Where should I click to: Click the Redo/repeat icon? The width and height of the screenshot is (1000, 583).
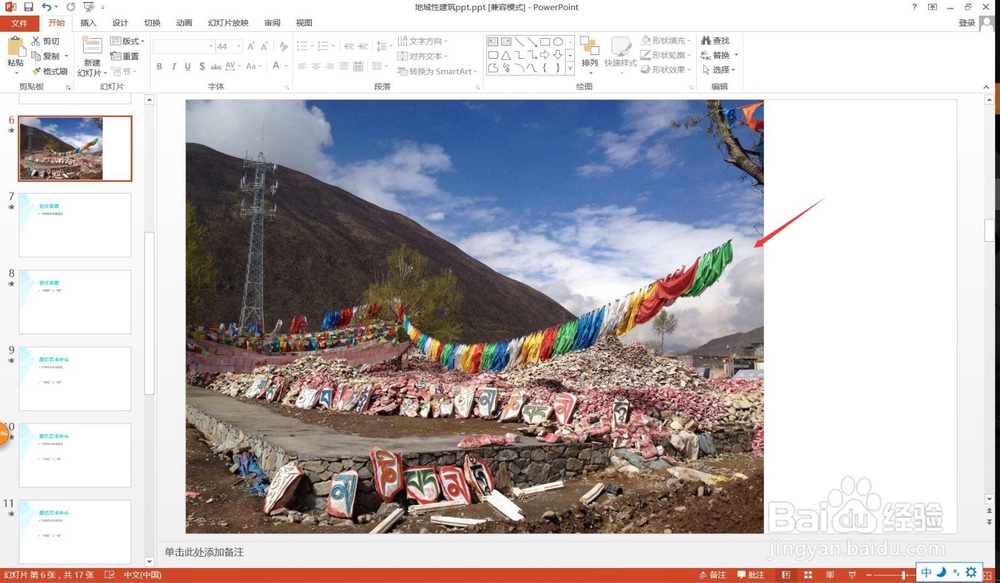coord(70,7)
